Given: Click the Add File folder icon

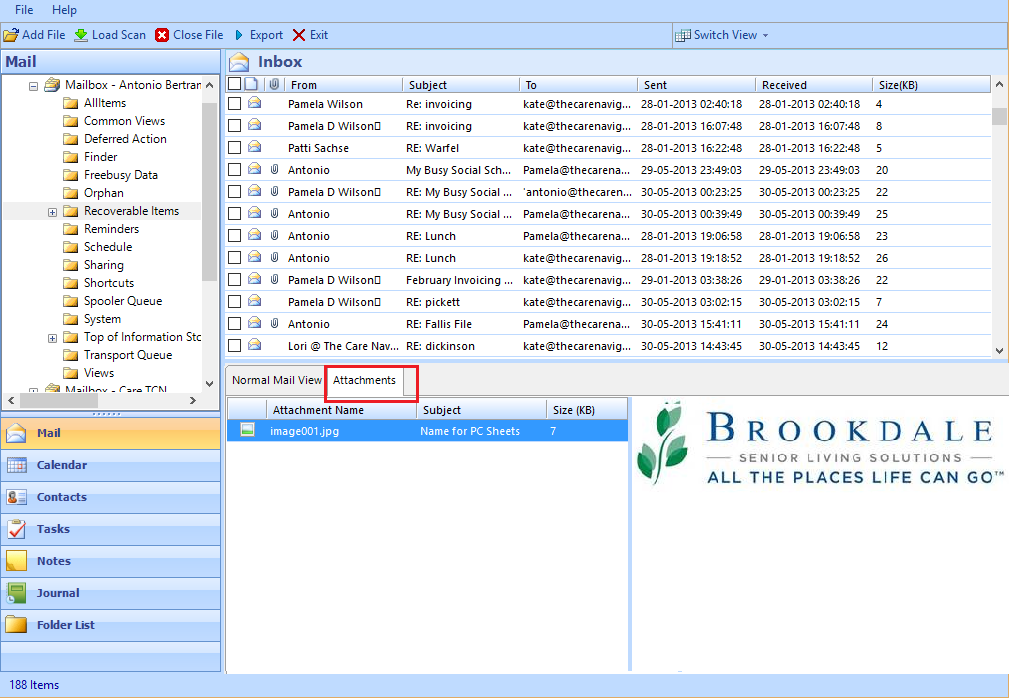Looking at the screenshot, I should [11, 35].
